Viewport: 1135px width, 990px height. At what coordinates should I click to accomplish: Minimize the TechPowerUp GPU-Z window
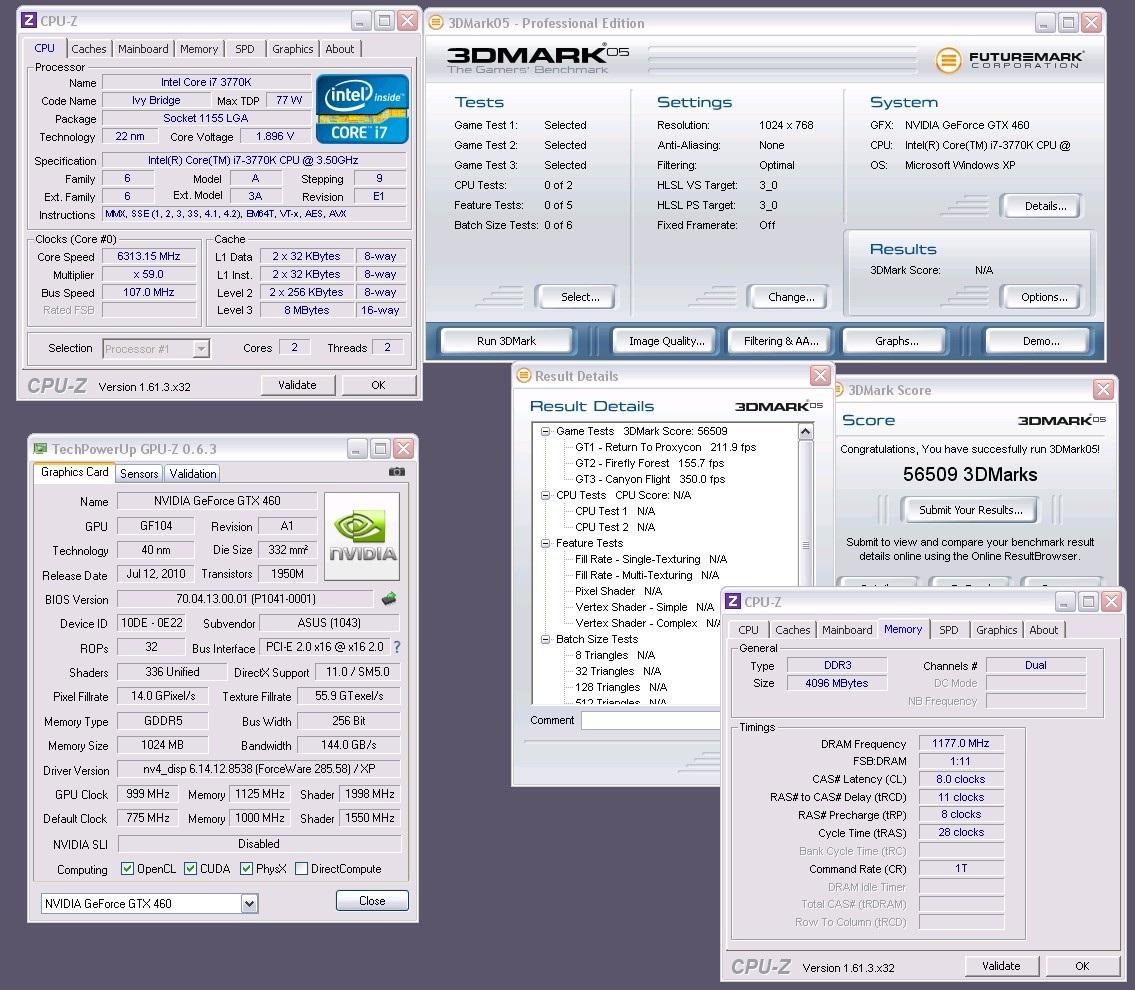[x=357, y=449]
